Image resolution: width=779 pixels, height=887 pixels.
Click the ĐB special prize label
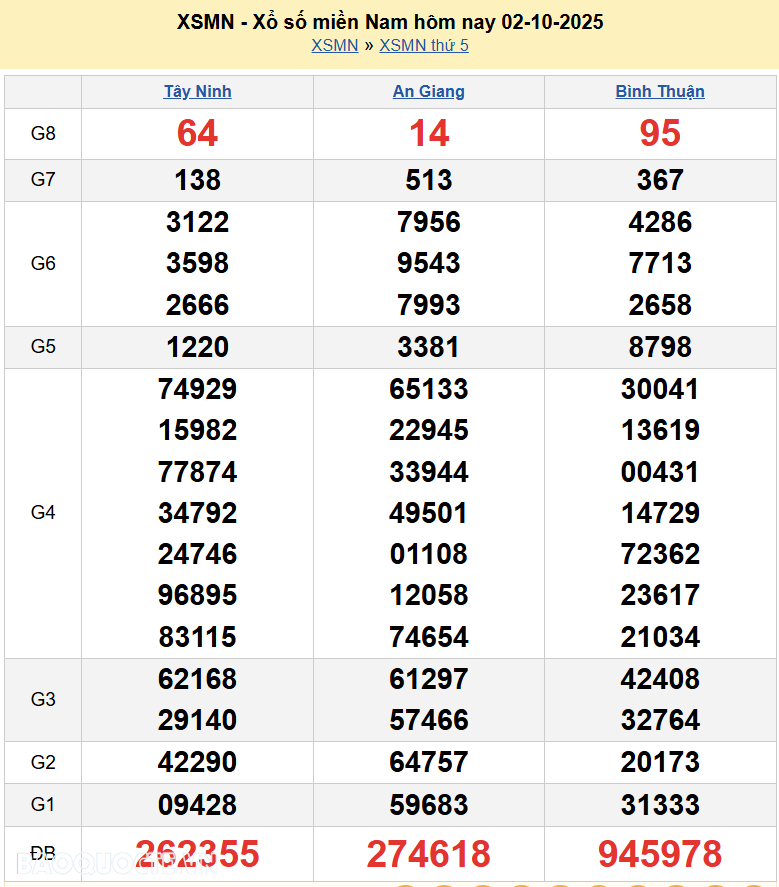43,853
